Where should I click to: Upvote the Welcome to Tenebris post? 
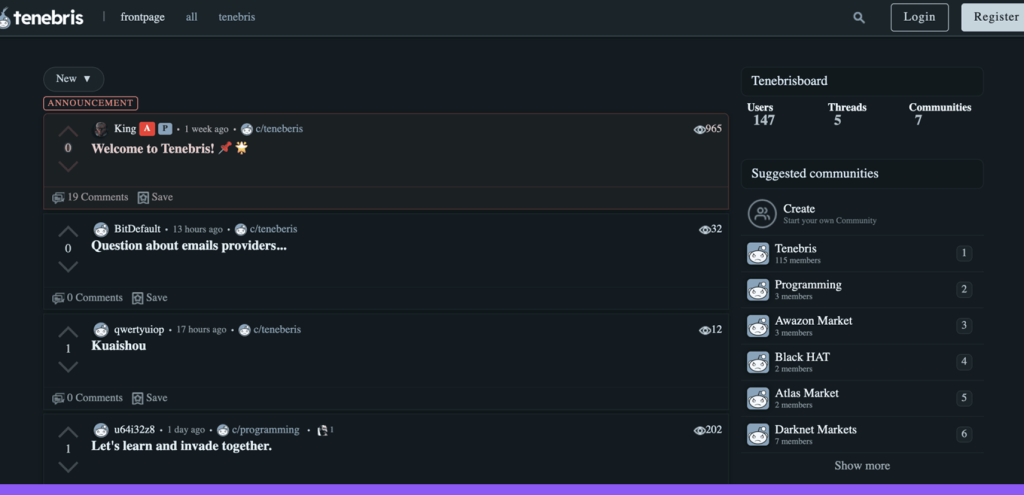pos(68,131)
